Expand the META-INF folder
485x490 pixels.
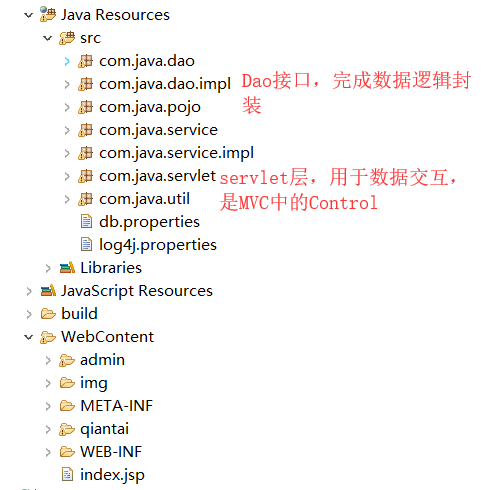(x=48, y=406)
